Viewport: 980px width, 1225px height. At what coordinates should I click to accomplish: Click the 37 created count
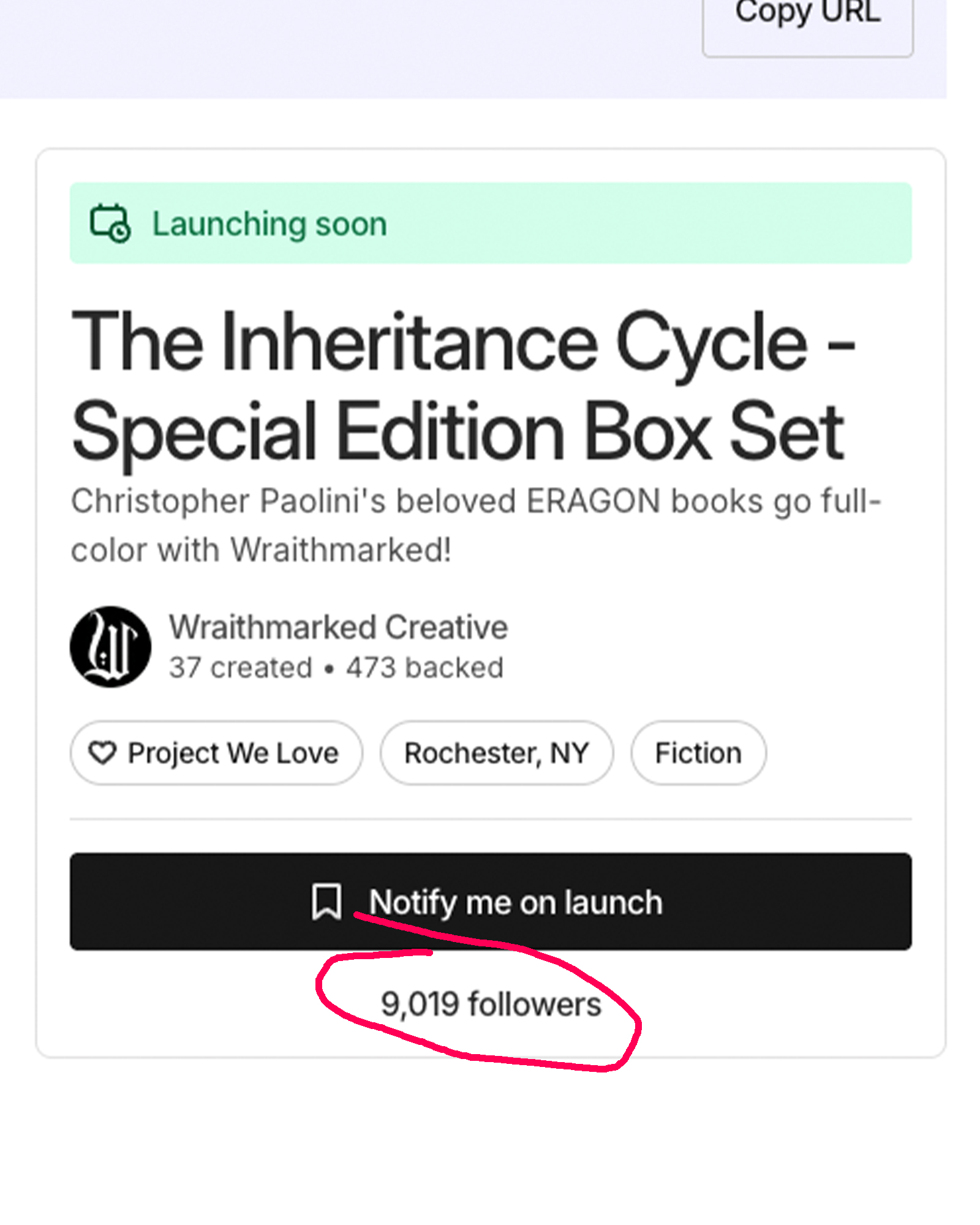241,668
